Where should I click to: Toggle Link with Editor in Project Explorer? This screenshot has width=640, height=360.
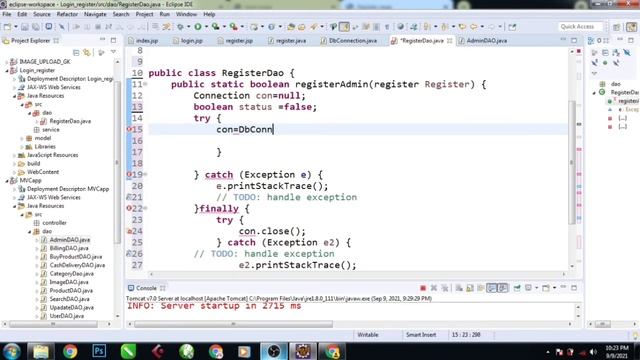(87, 52)
